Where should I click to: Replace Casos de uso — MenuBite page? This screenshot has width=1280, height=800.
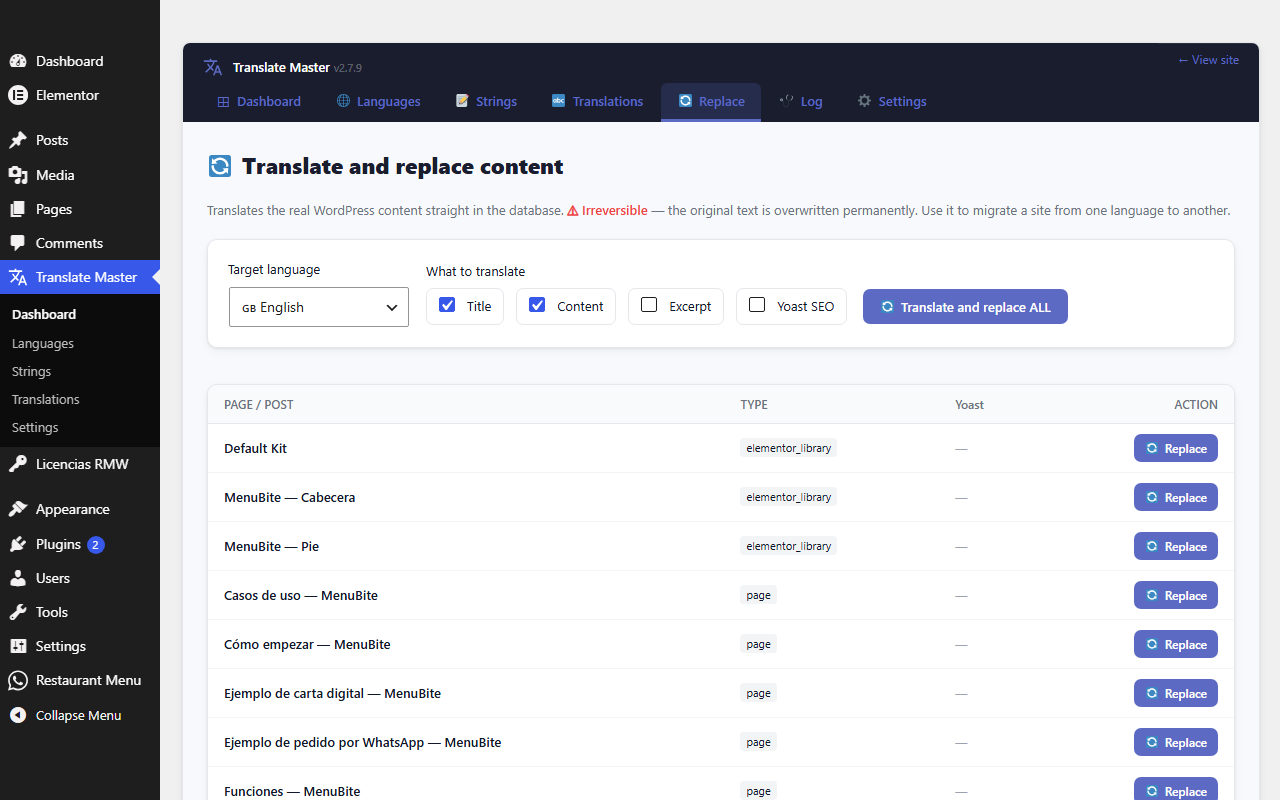coord(1176,595)
